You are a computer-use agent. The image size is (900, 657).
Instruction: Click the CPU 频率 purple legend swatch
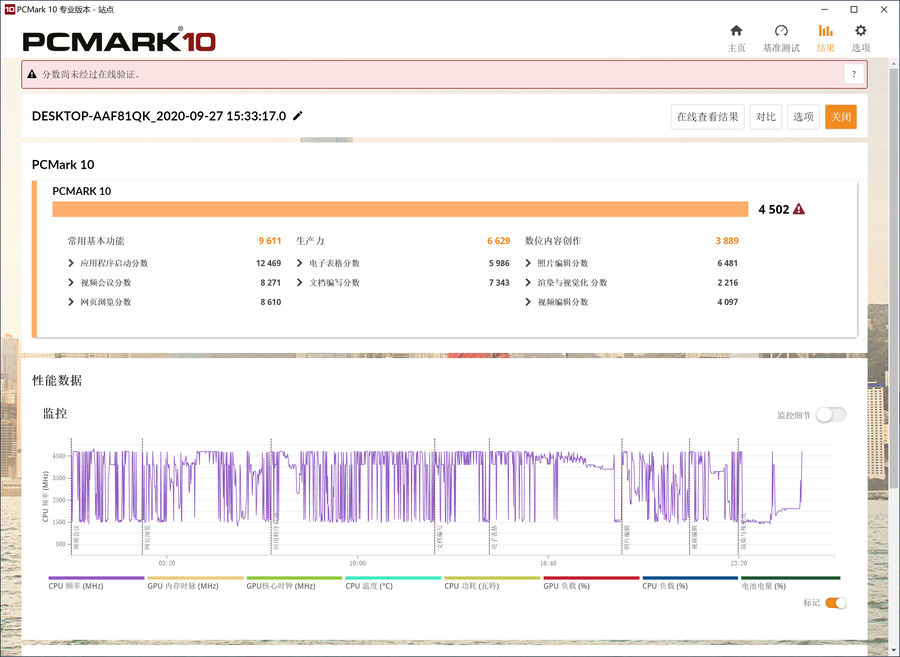pyautogui.click(x=96, y=578)
